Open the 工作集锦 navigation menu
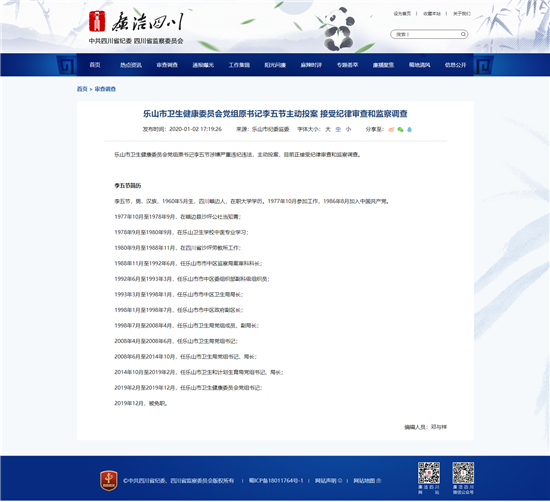The height and width of the screenshot is (502, 550). pyautogui.click(x=239, y=65)
